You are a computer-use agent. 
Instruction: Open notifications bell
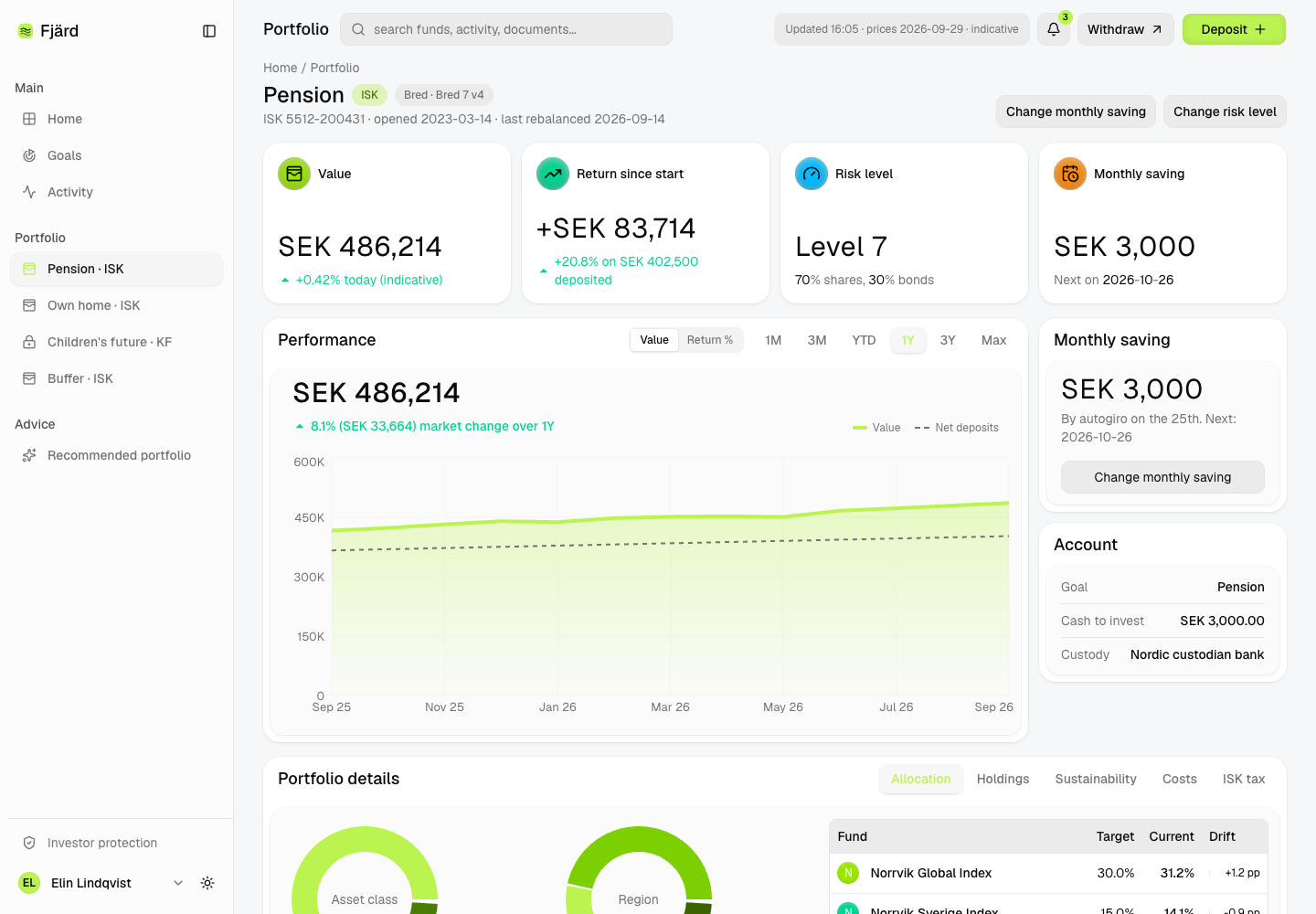click(x=1054, y=29)
